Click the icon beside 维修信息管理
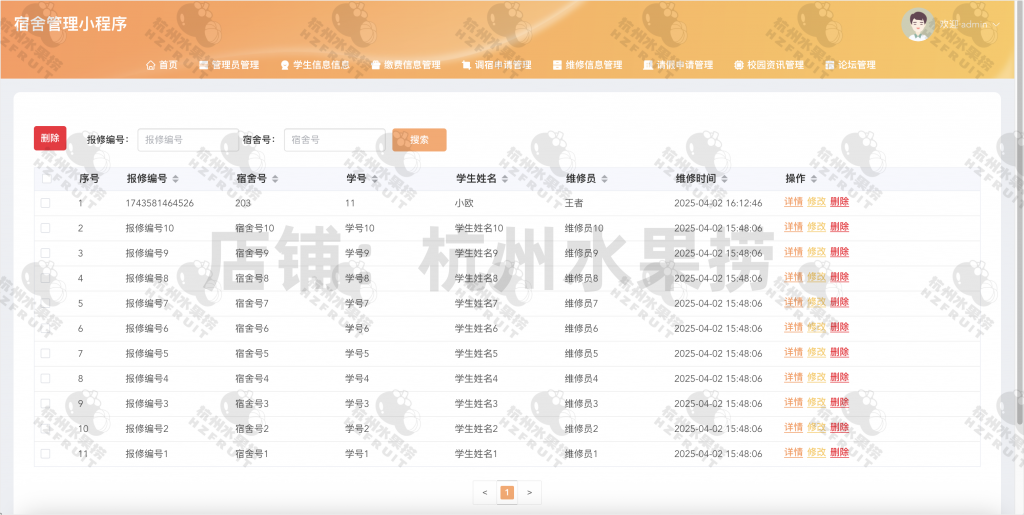Screen dimensions: 1024x515 557,65
